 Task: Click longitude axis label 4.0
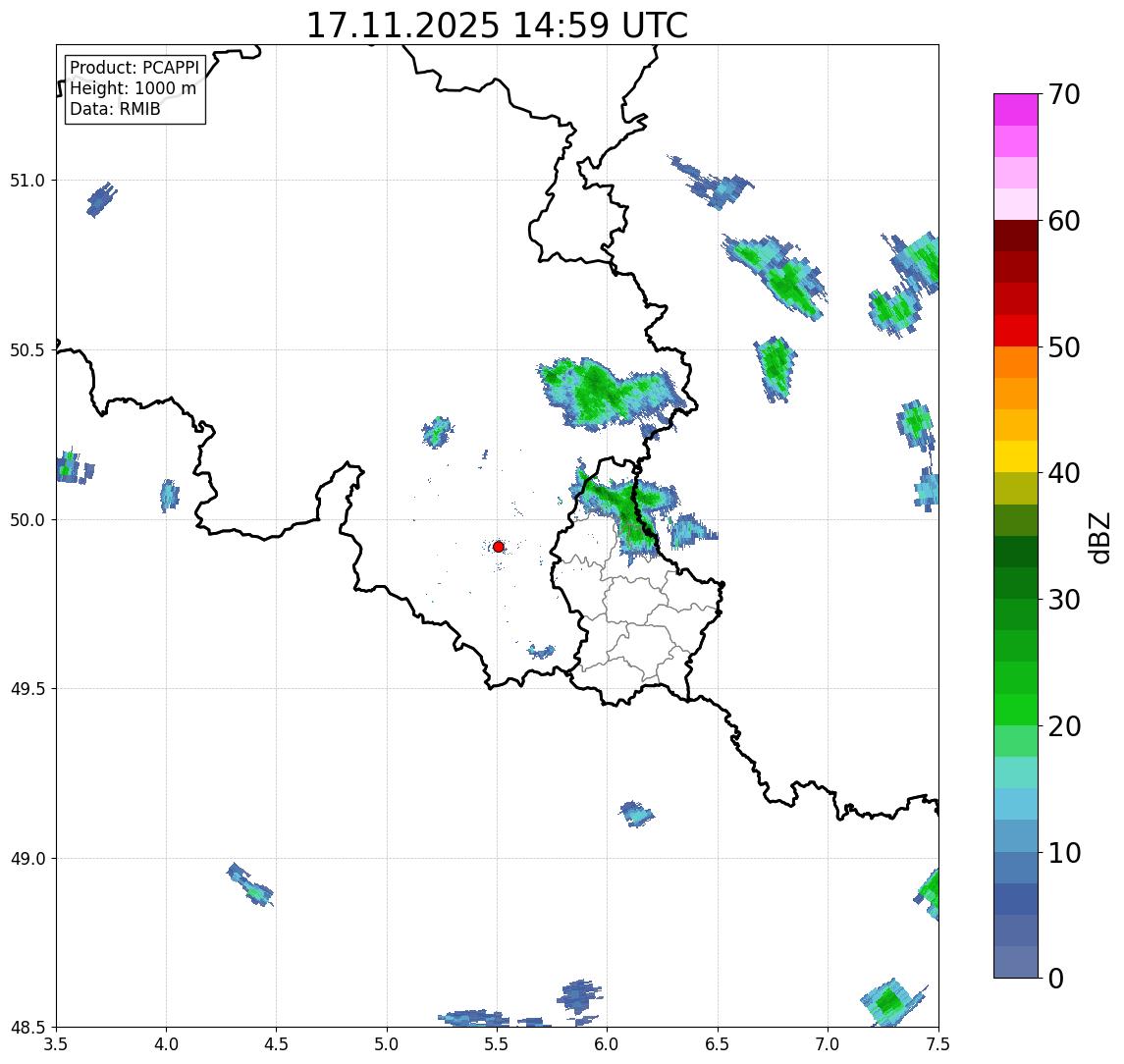coord(166,1044)
